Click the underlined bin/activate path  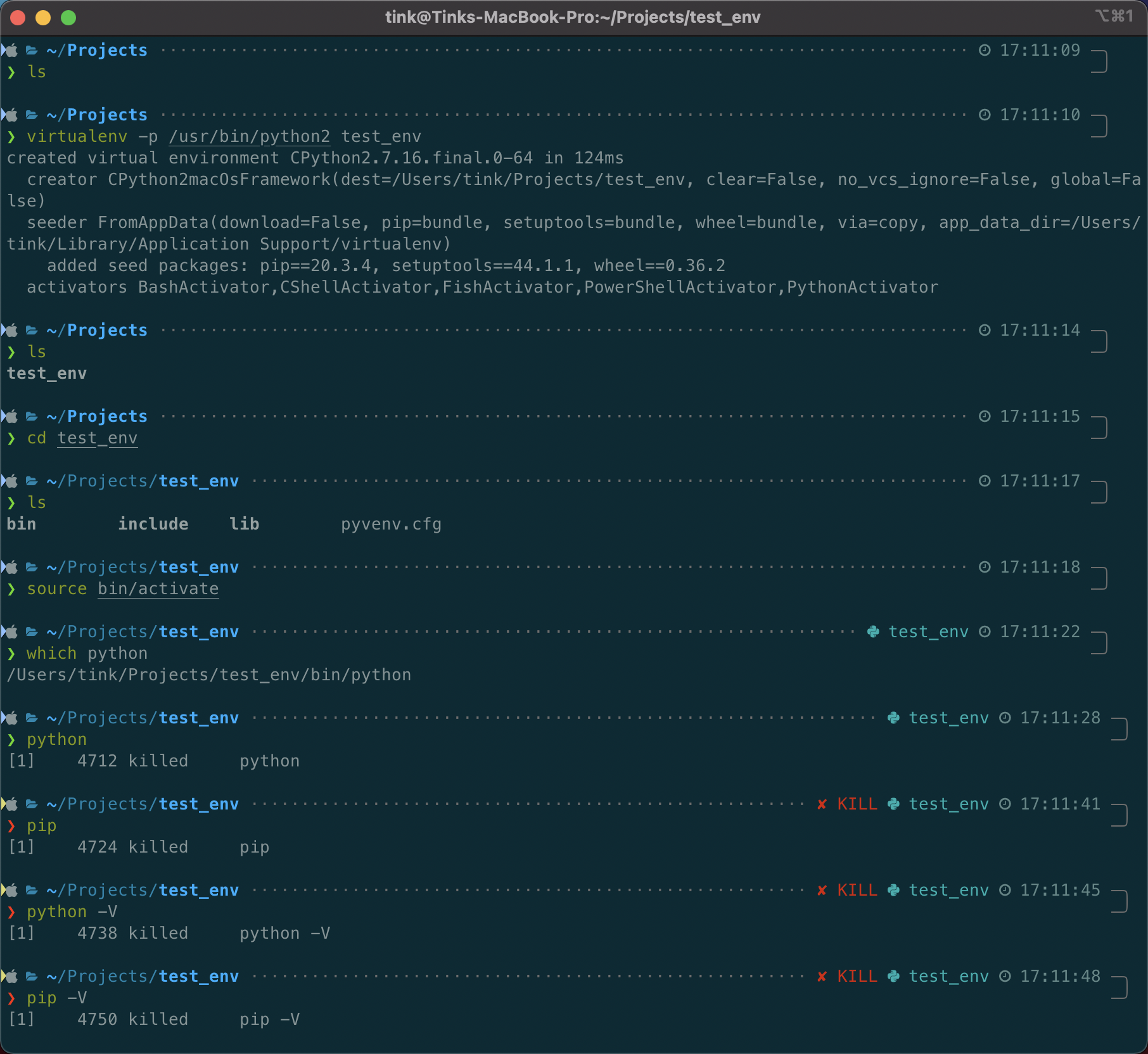point(158,589)
